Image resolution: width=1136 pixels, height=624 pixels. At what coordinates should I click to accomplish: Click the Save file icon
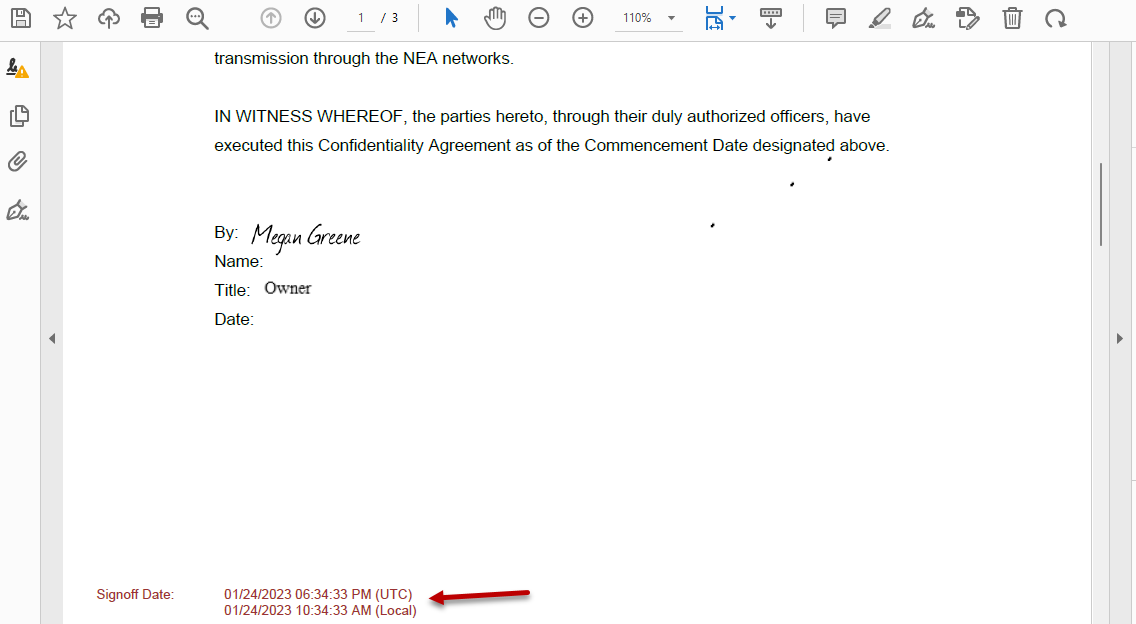coord(21,18)
